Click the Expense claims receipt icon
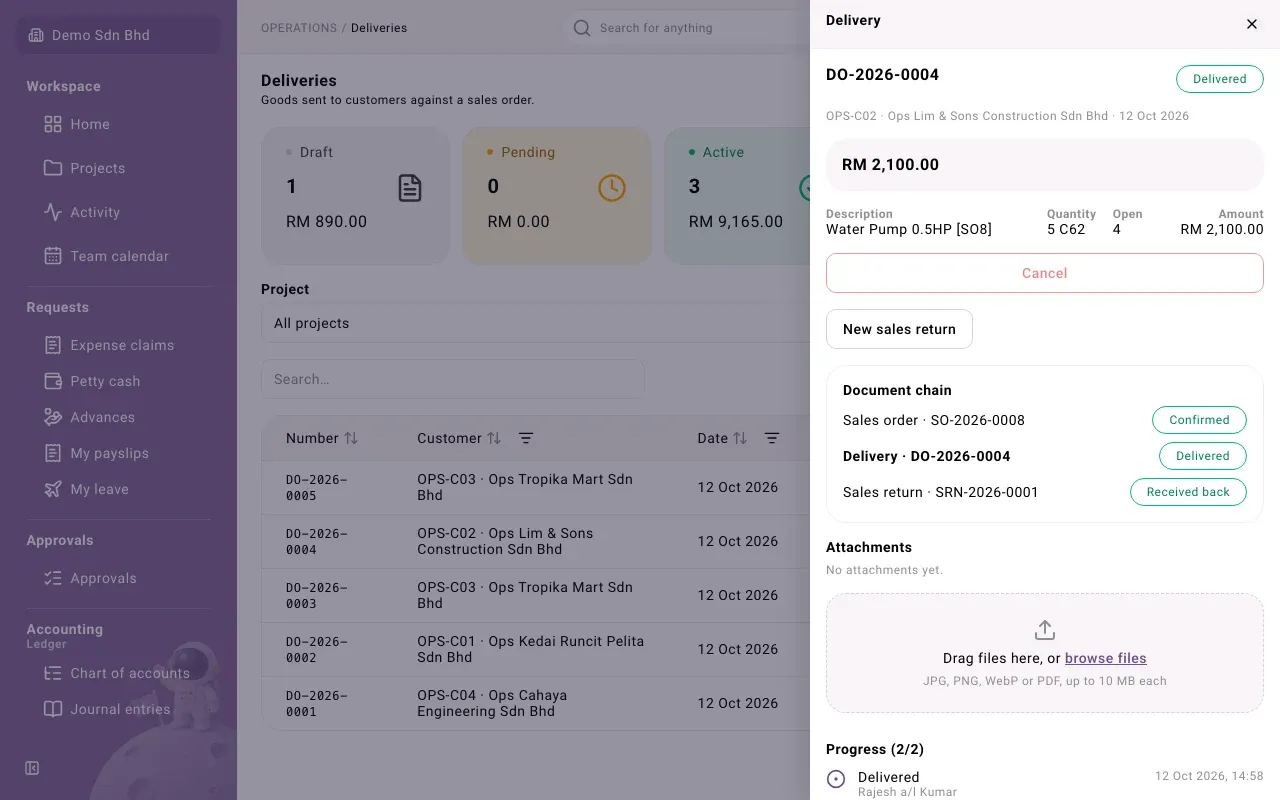The height and width of the screenshot is (800, 1280). click(x=53, y=345)
